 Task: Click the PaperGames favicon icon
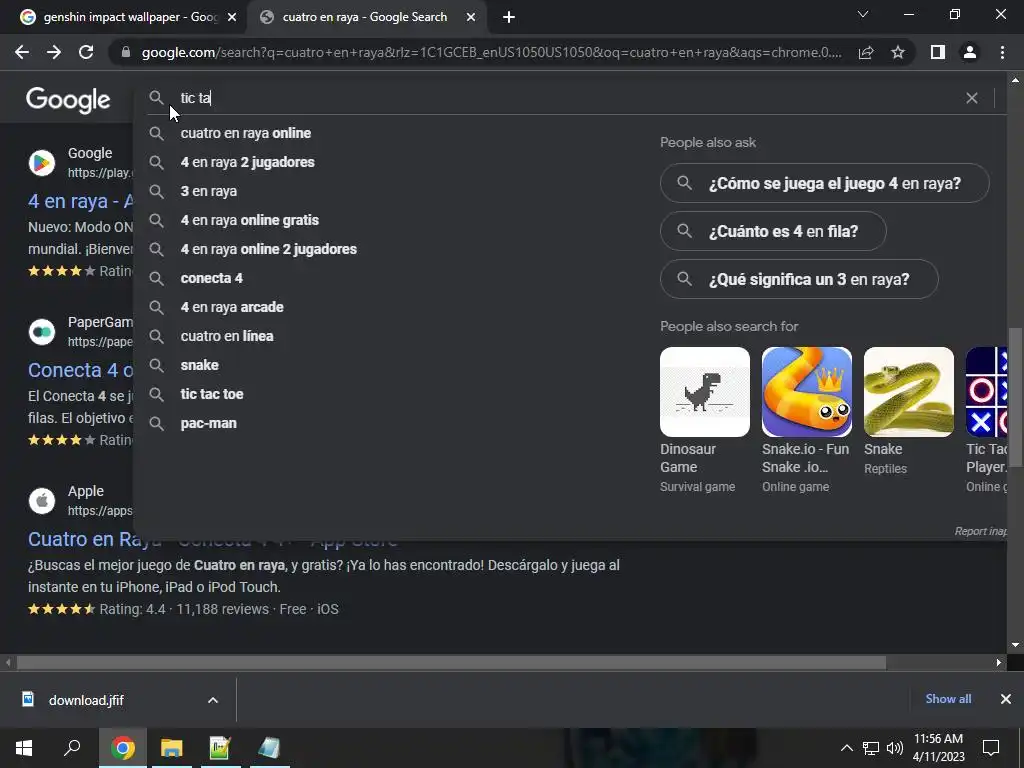pyautogui.click(x=42, y=332)
